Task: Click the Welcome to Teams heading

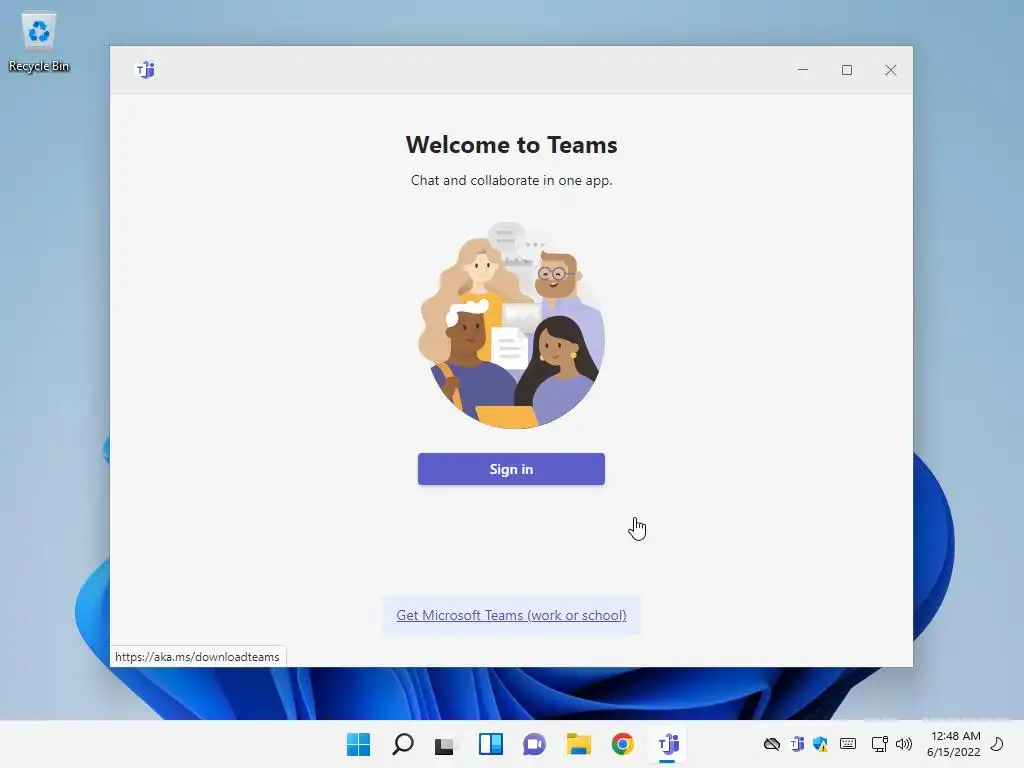Action: [x=511, y=145]
